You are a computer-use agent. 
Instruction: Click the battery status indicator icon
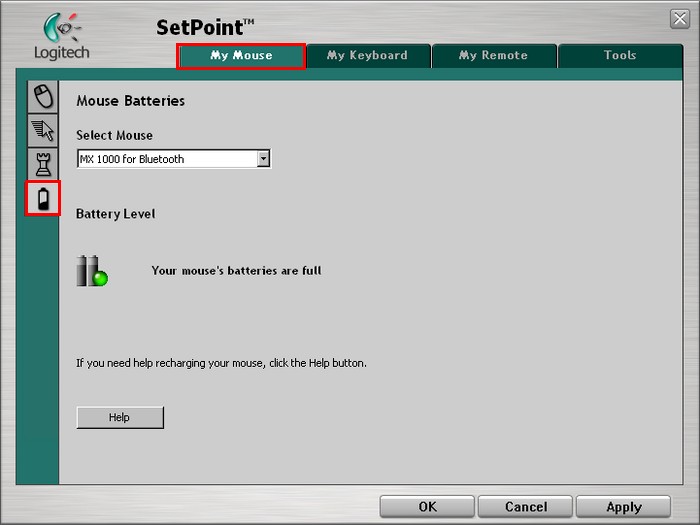click(92, 271)
